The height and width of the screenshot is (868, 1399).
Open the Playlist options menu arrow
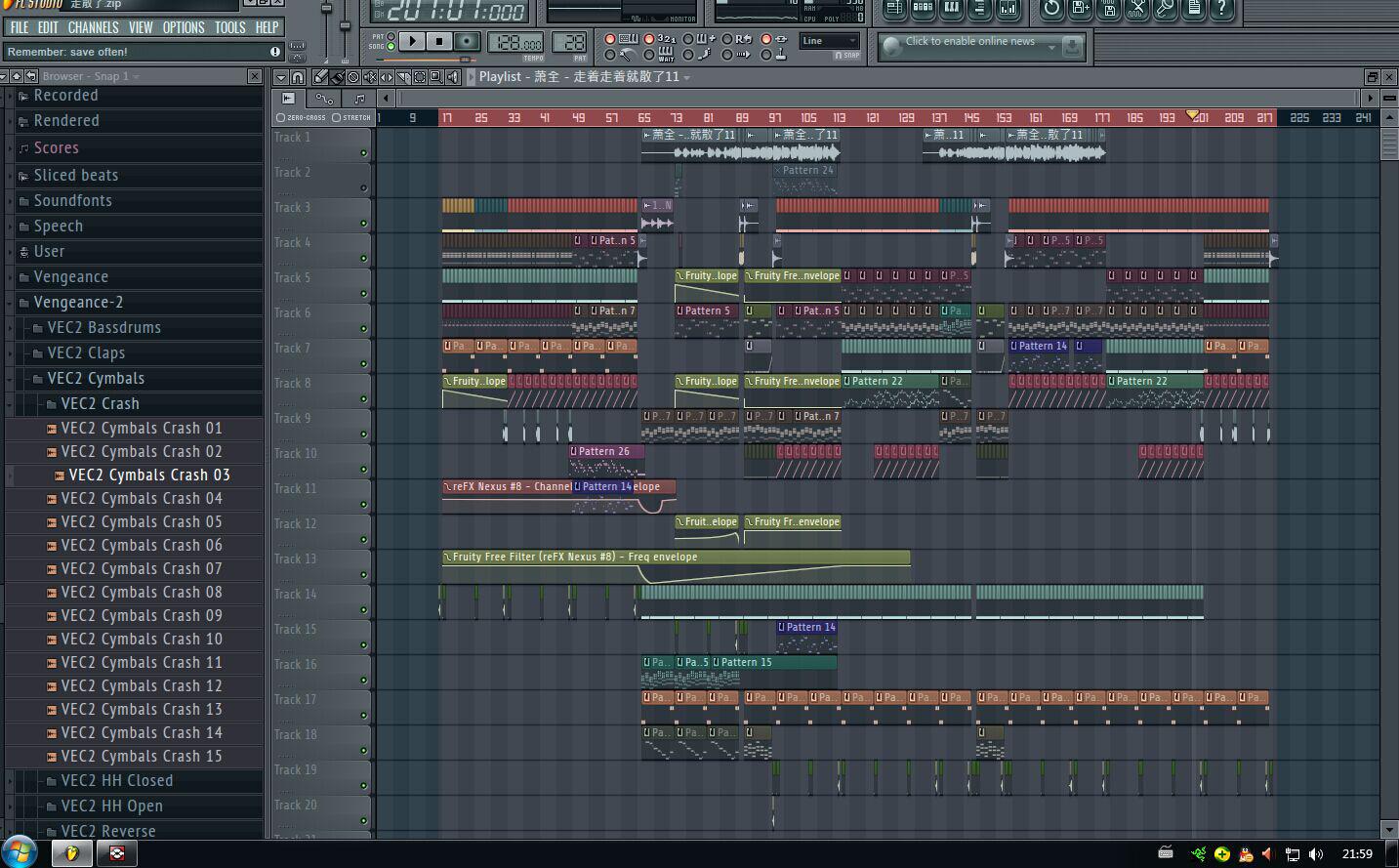click(281, 77)
